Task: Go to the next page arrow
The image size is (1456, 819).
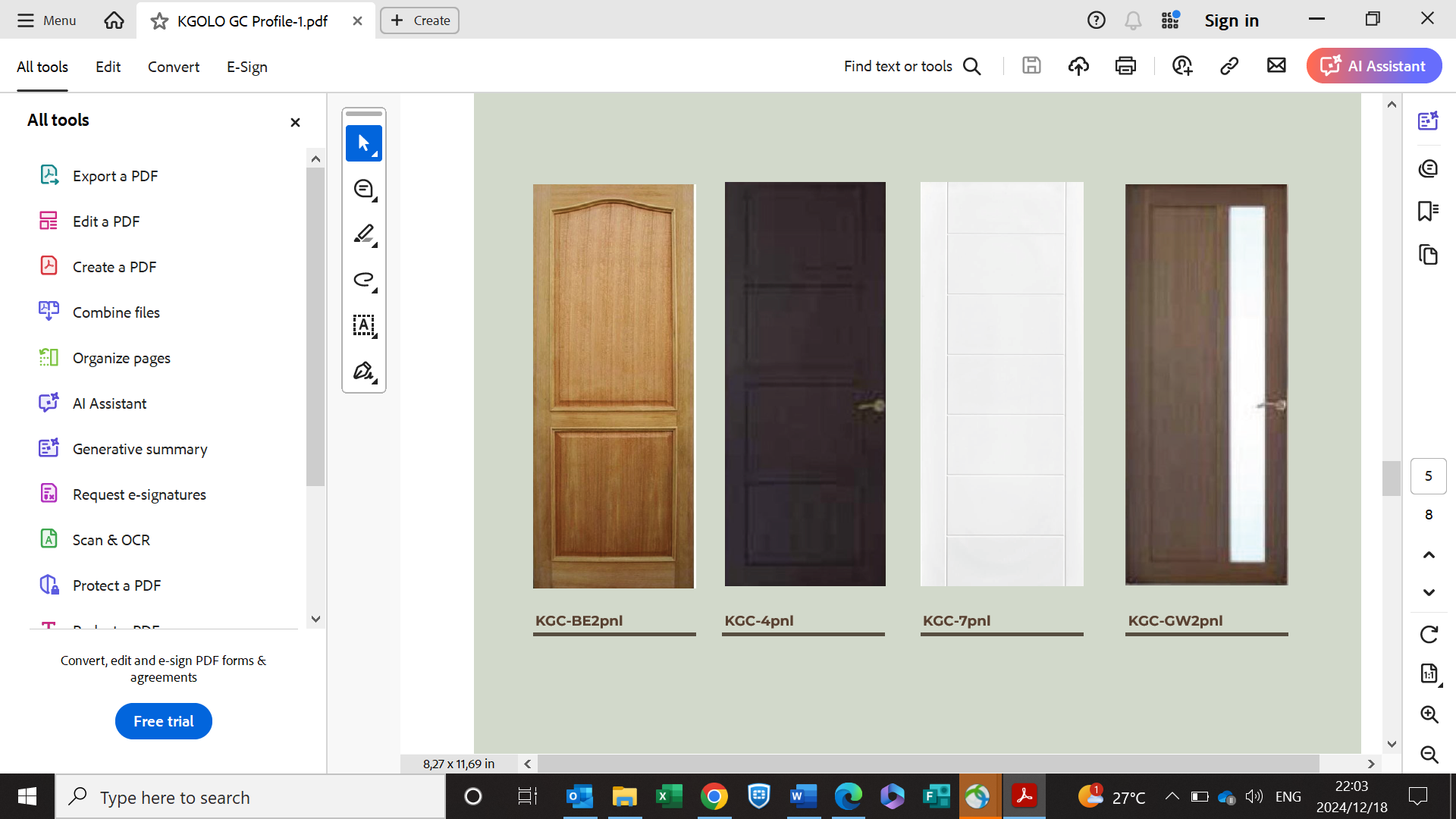Action: [x=1429, y=592]
